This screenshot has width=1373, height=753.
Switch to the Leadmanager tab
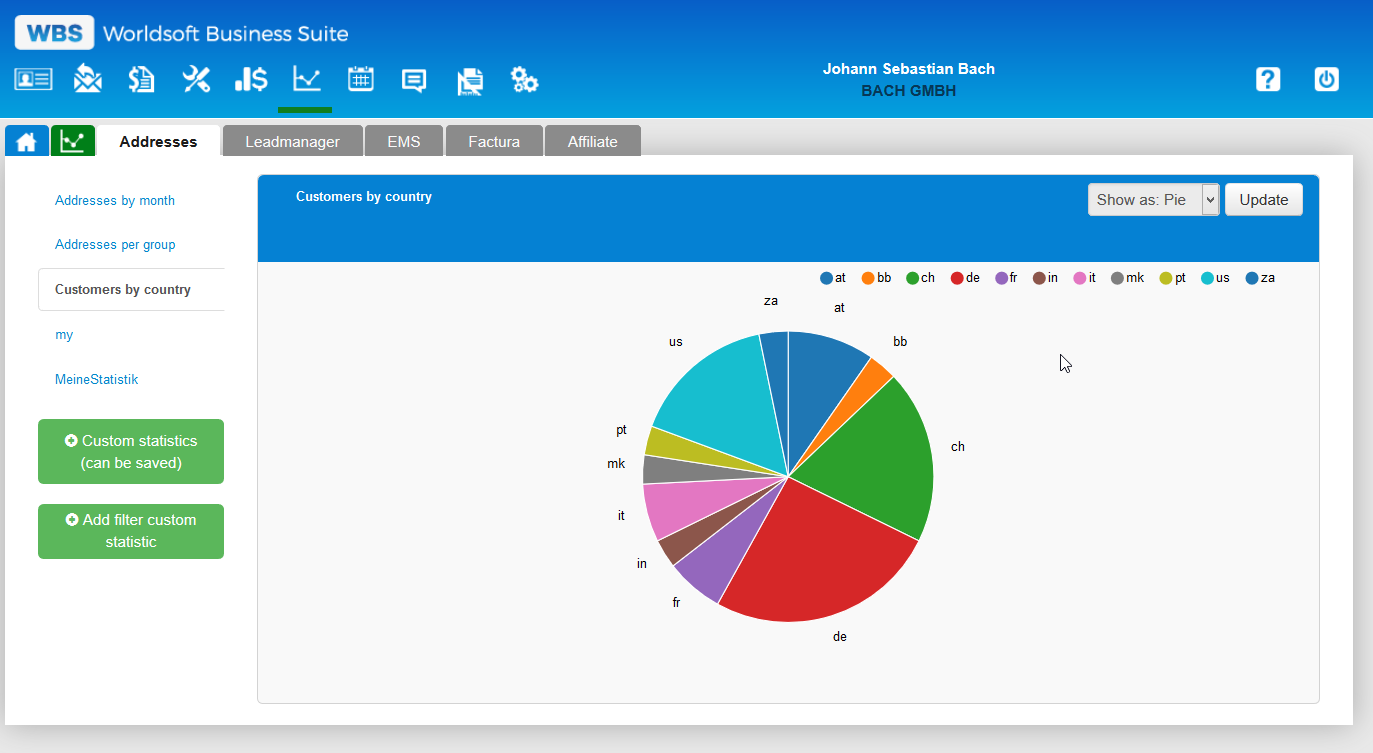coord(292,141)
